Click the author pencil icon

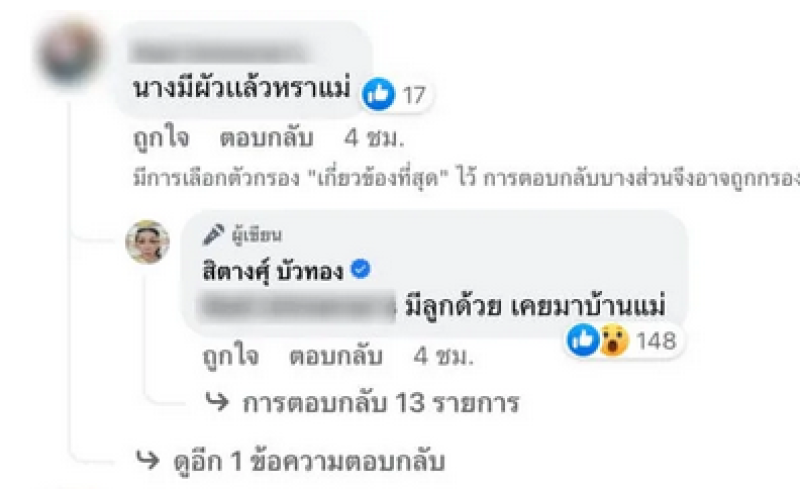click(x=213, y=234)
